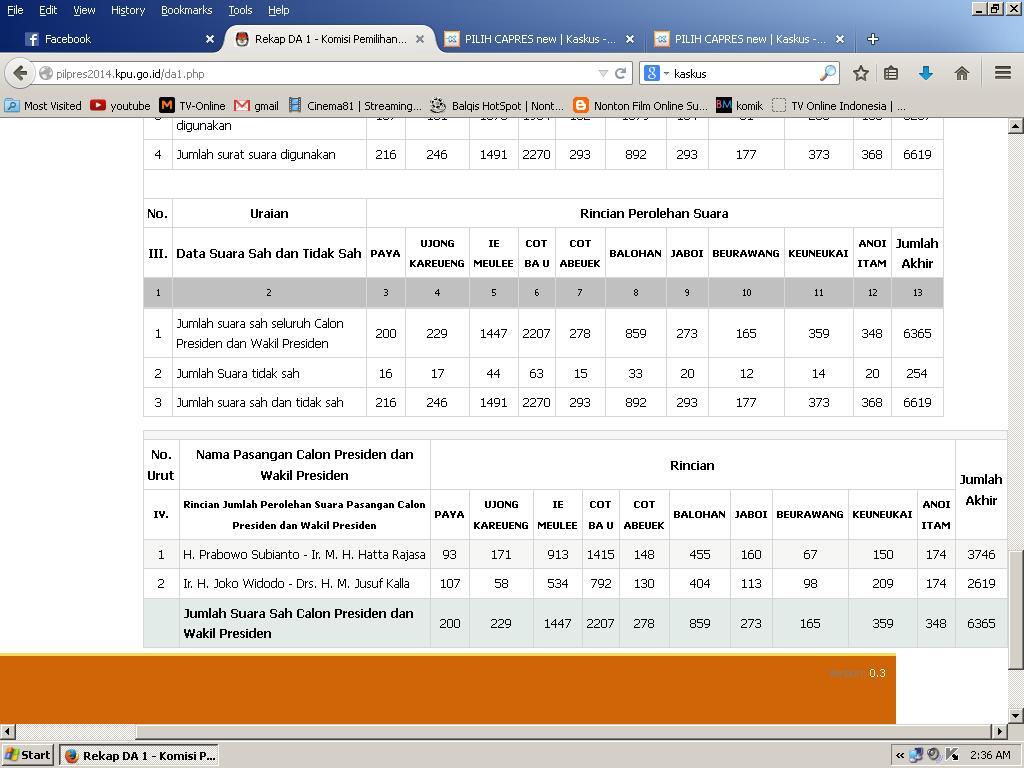The height and width of the screenshot is (768, 1024).
Task: Click the vertical scrollbar thumb
Action: 1016,608
